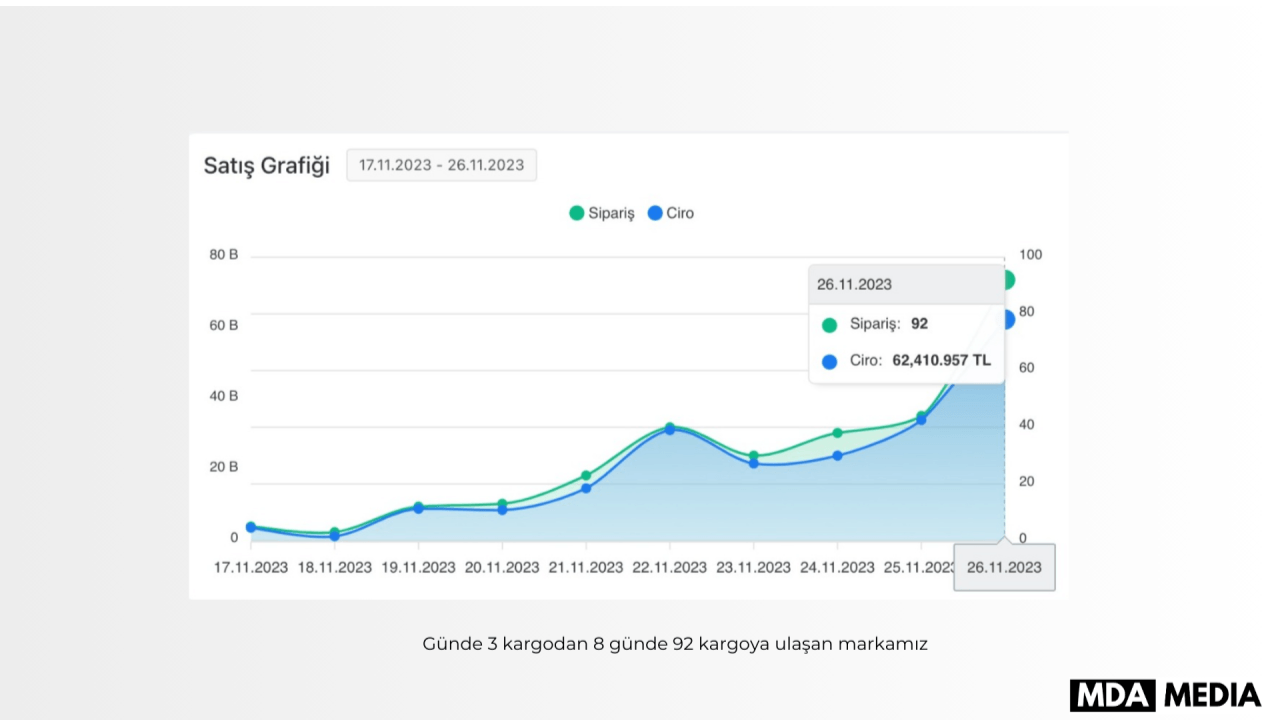Open the 17.11.2023 - 26.11.2023 date range picker
The height and width of the screenshot is (720, 1280).
[441, 165]
